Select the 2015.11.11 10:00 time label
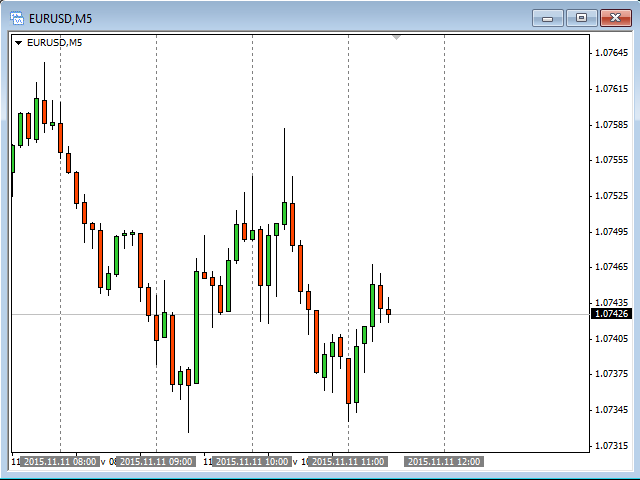This screenshot has height=480, width=640. pos(251,462)
